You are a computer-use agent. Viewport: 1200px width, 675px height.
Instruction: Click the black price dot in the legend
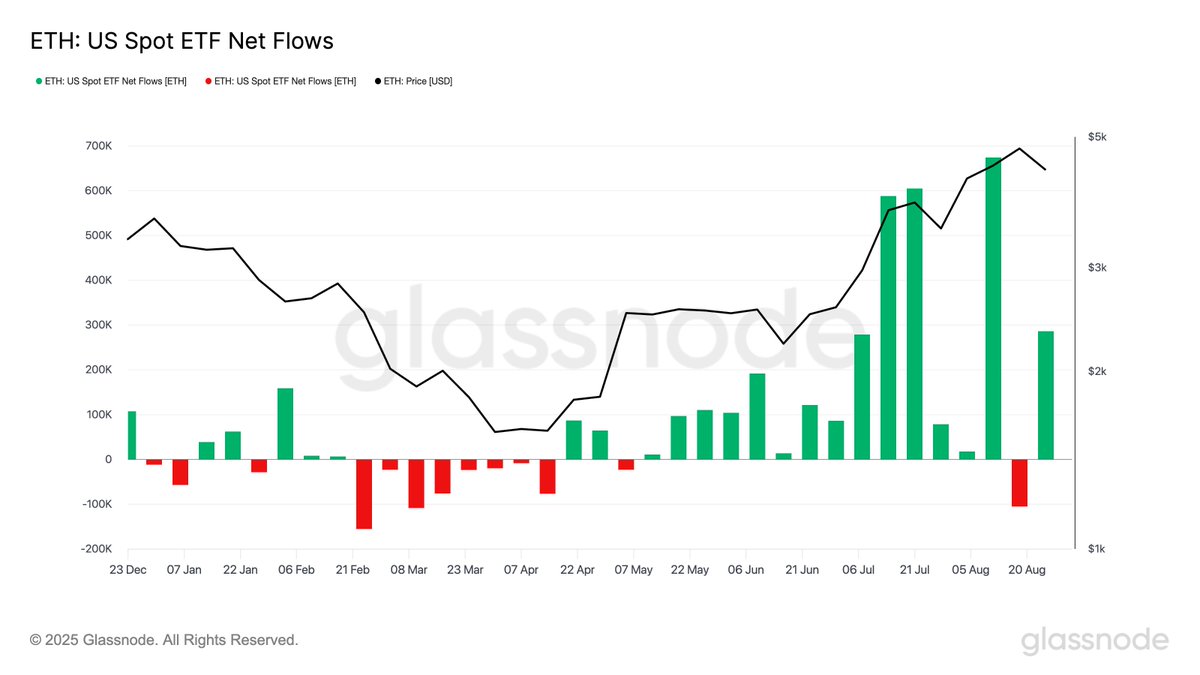tap(377, 81)
